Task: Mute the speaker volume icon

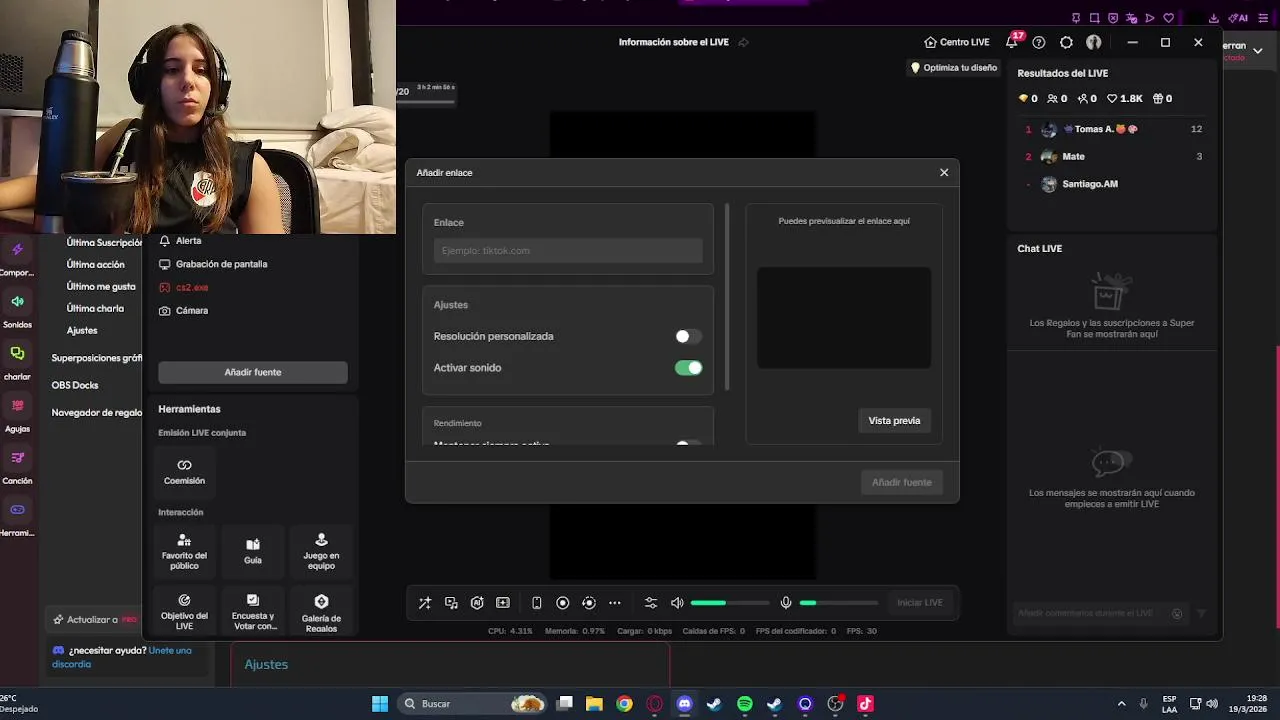Action: click(x=677, y=603)
